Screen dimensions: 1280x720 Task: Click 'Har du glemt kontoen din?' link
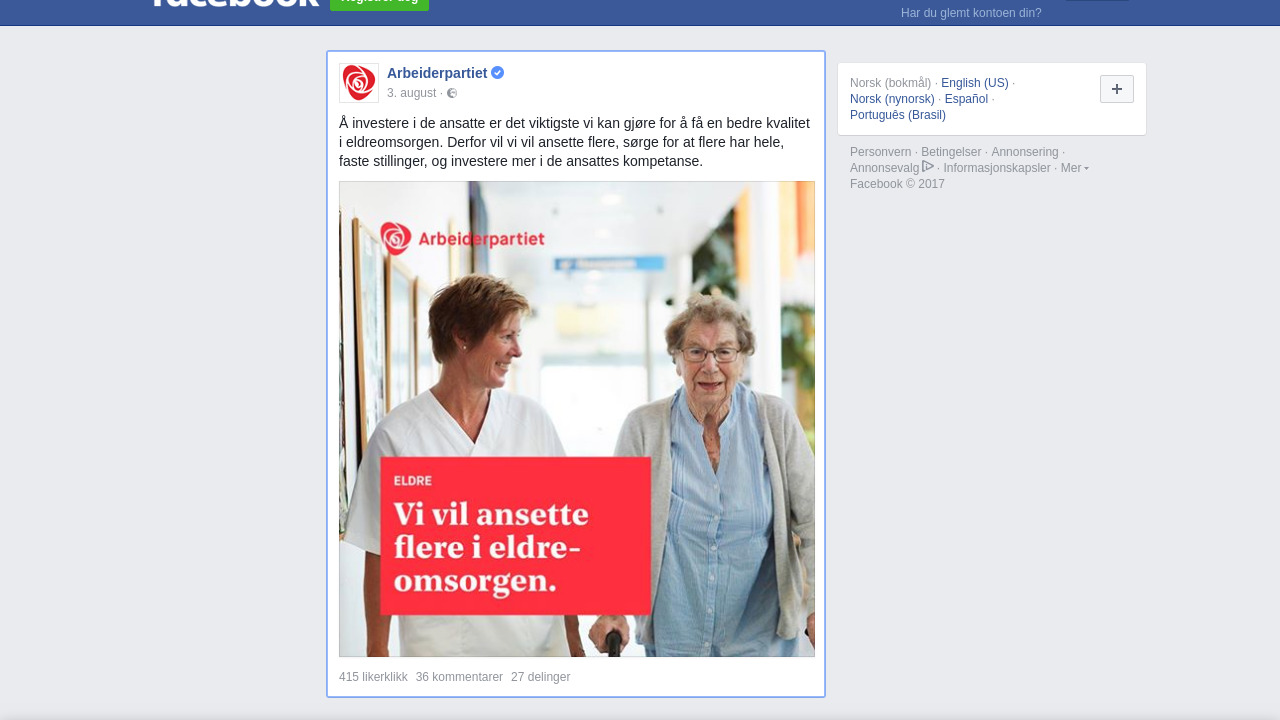[x=971, y=13]
